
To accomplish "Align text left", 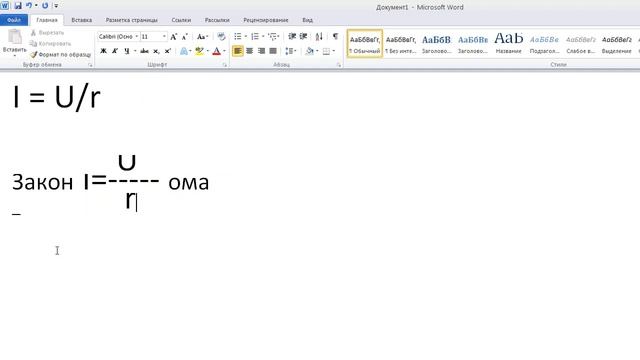I will (238, 51).
